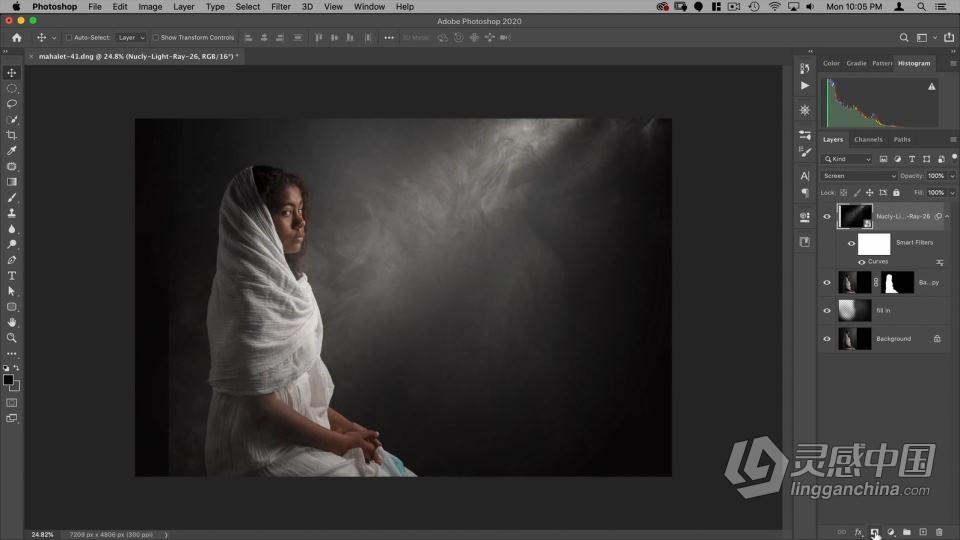Select the Gradient tool
This screenshot has width=960, height=540.
pyautogui.click(x=12, y=182)
